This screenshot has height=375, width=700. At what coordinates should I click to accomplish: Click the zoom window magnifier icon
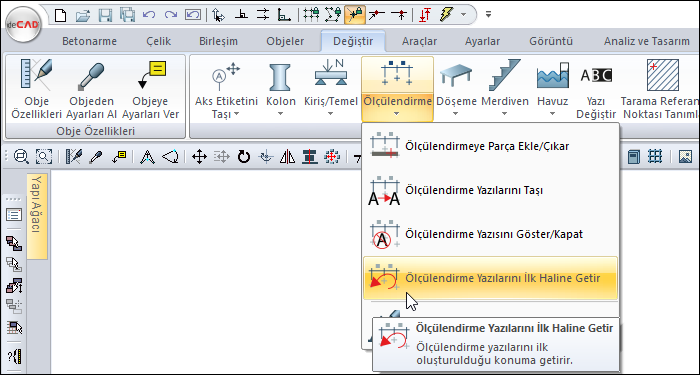click(x=21, y=156)
